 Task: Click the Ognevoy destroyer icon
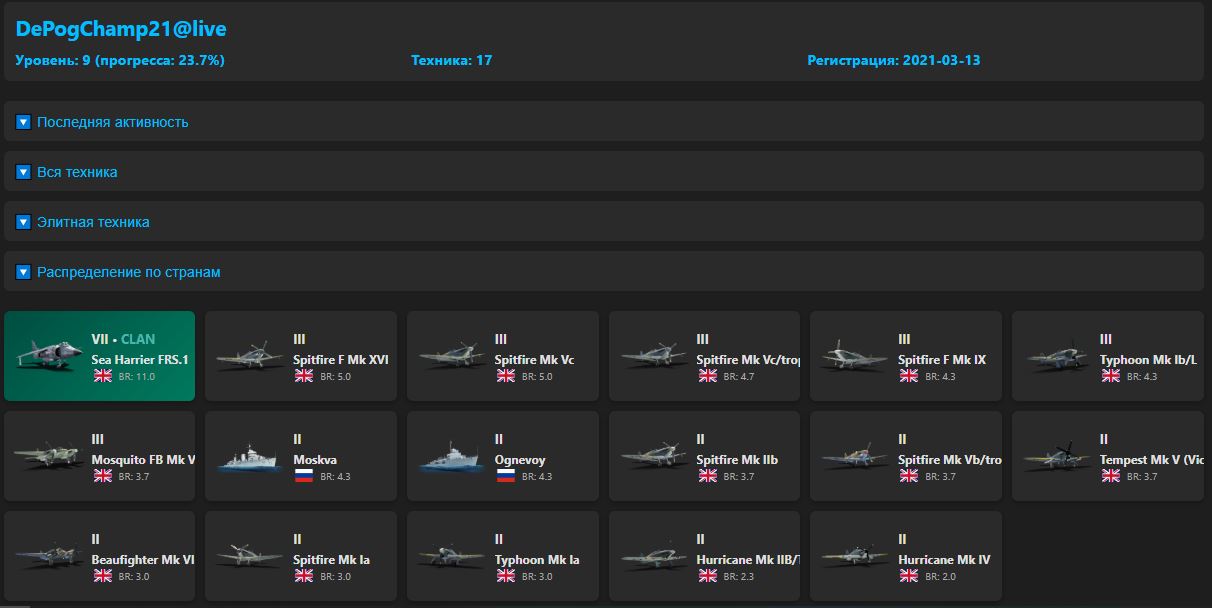tap(450, 457)
